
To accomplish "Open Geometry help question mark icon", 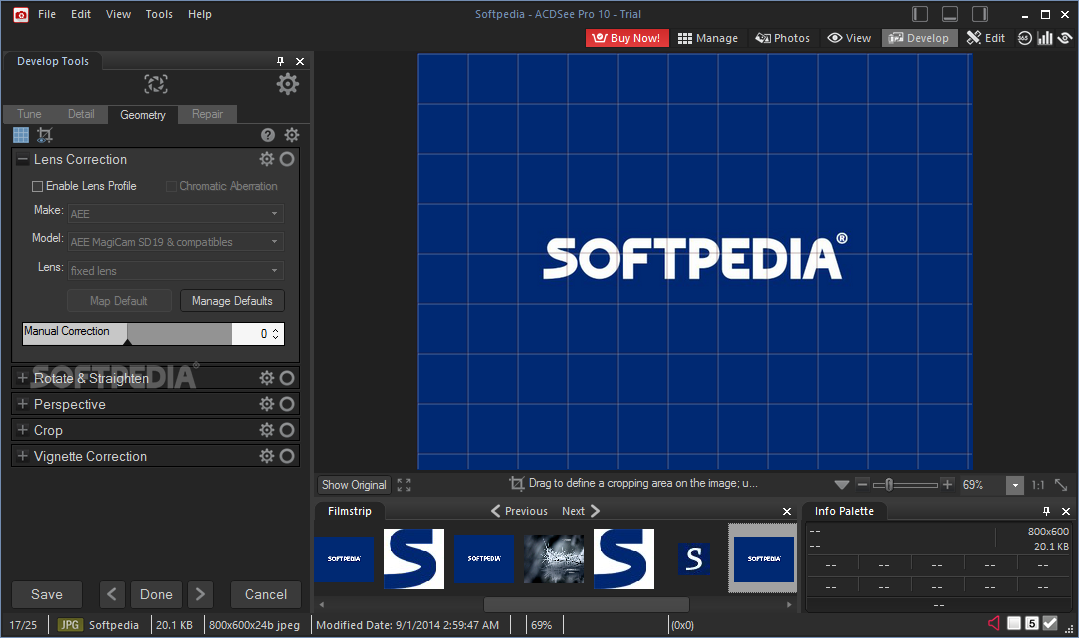I will 268,135.
